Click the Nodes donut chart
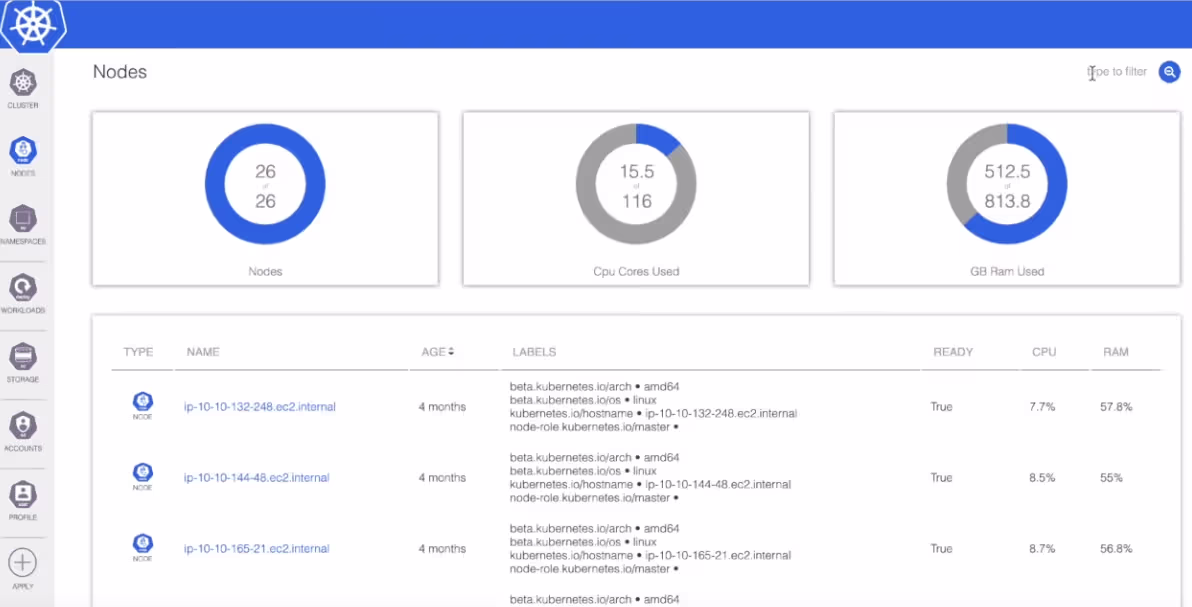Image resolution: width=1192 pixels, height=607 pixels. point(265,185)
